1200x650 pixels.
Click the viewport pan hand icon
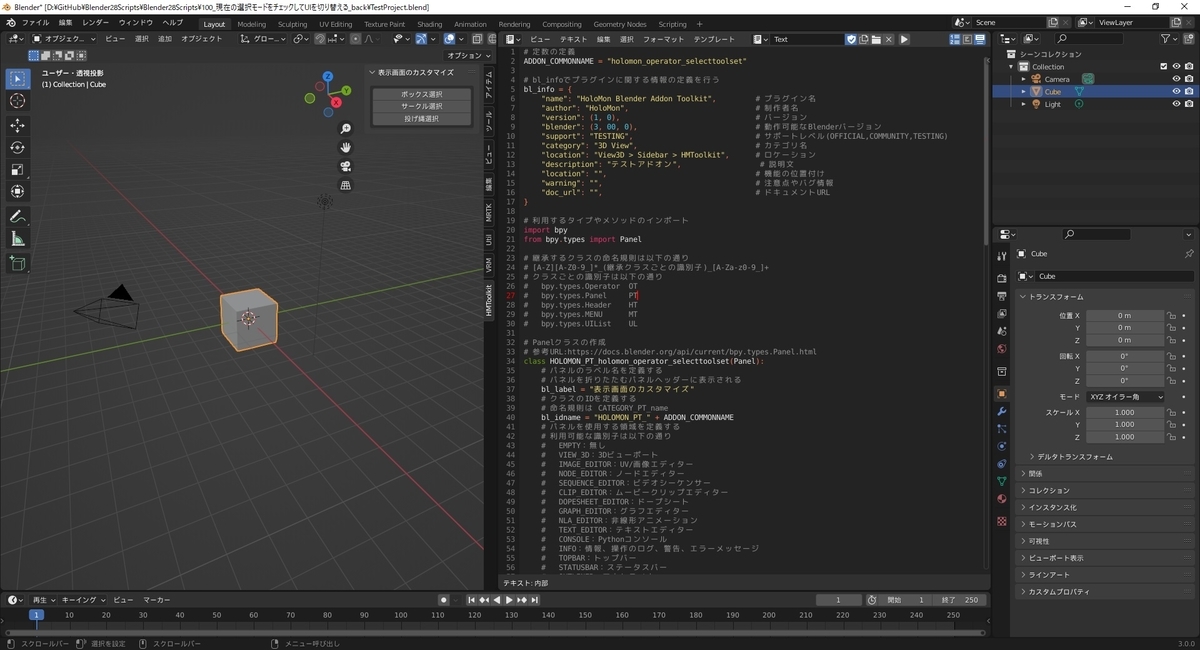click(x=346, y=147)
